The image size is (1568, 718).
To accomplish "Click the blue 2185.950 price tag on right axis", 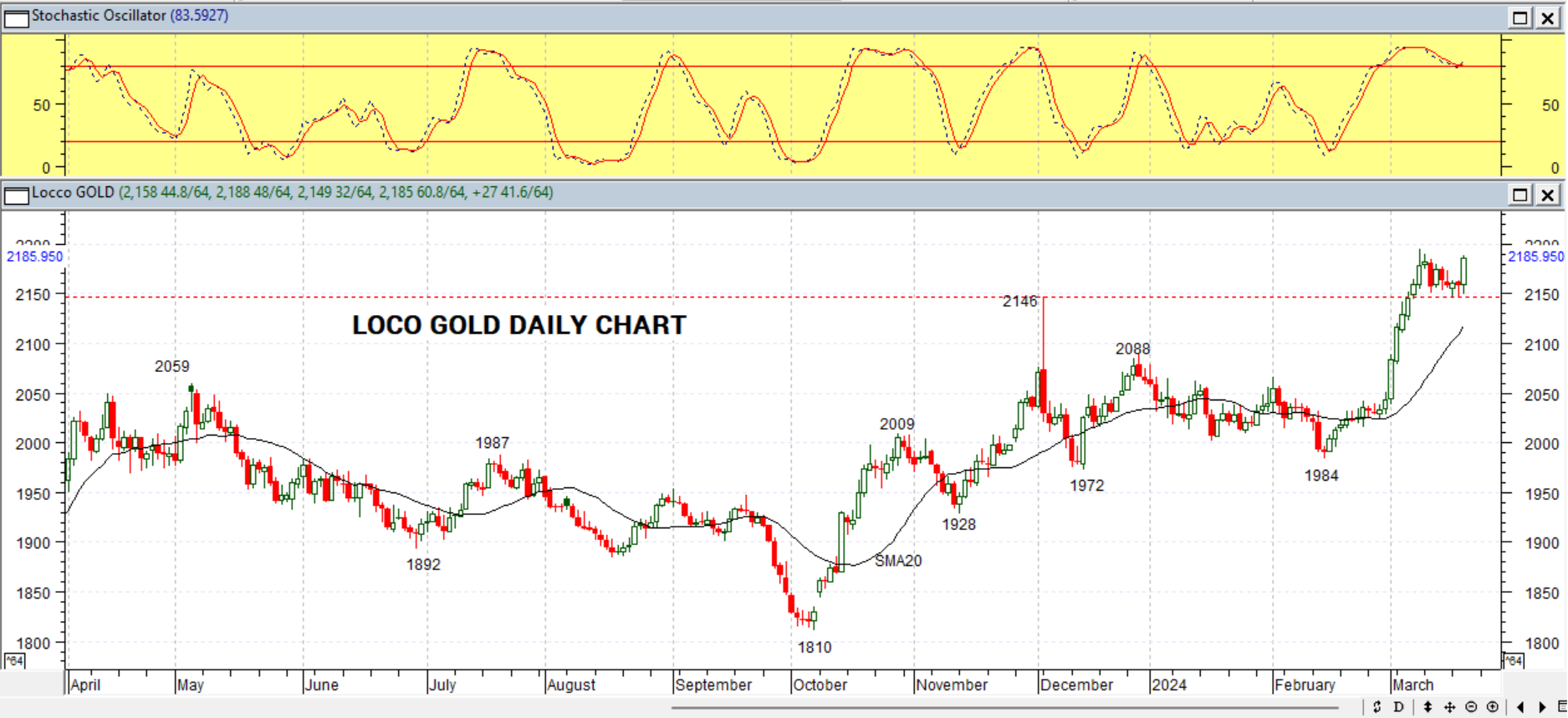I will [1535, 257].
